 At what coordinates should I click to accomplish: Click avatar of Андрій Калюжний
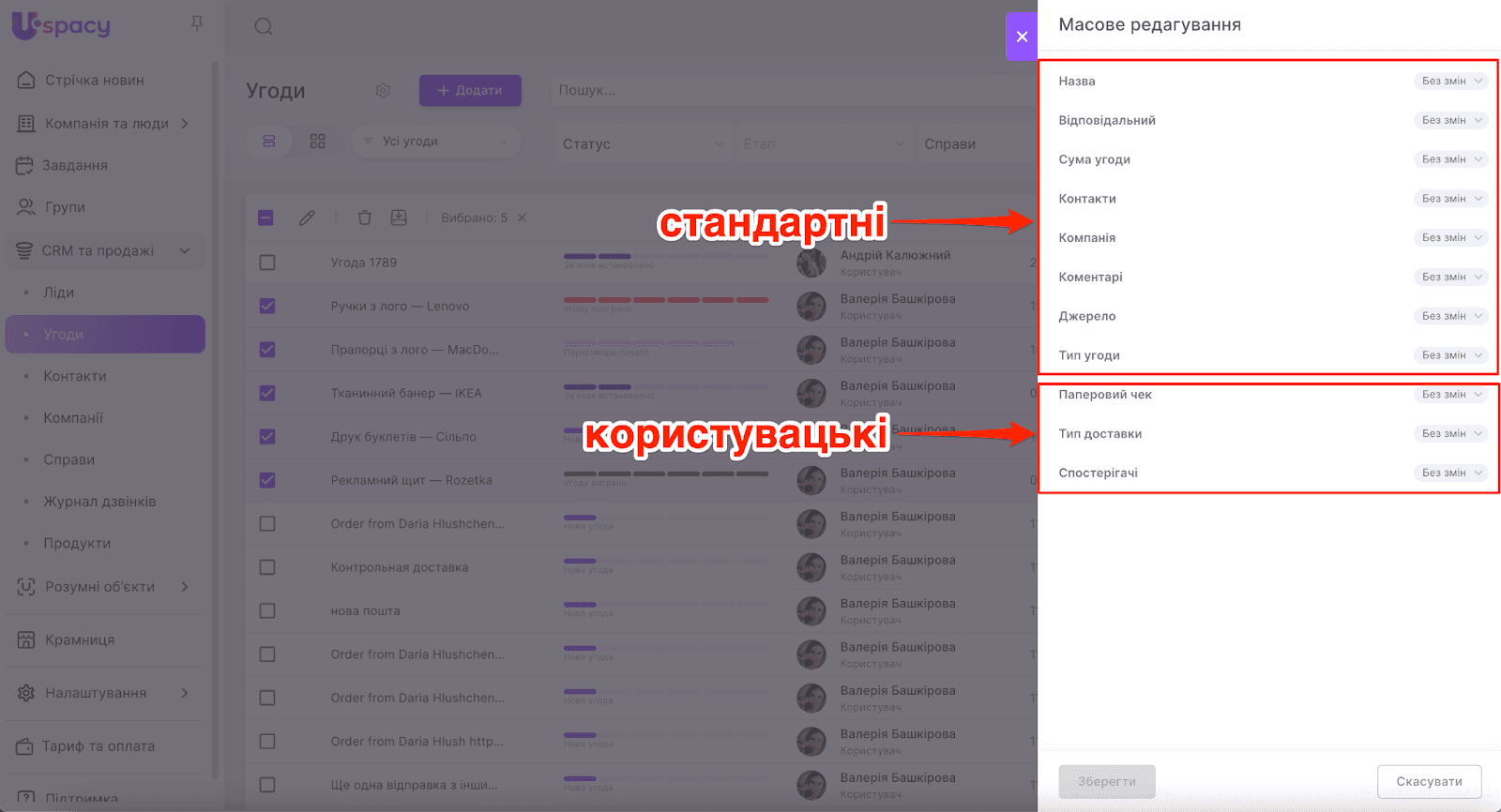[x=811, y=263]
